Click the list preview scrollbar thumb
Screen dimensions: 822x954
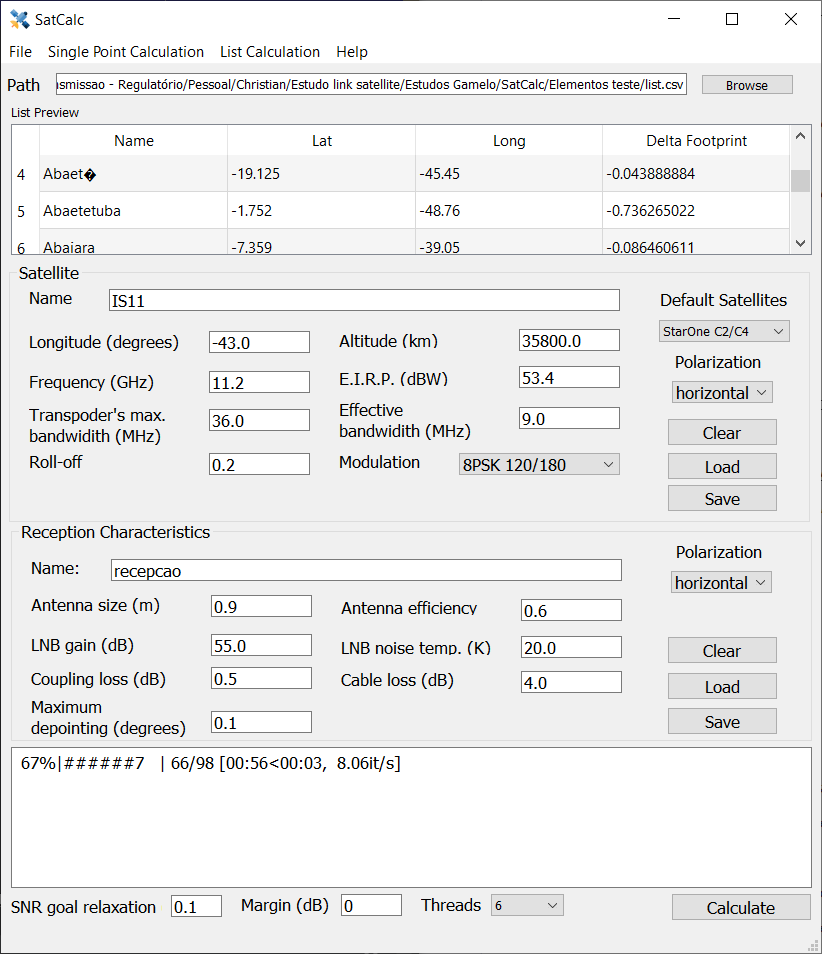tap(800, 181)
